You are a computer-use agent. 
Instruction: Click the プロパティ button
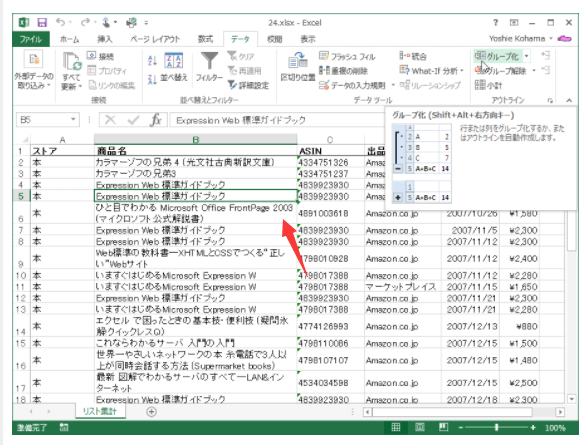pos(107,71)
